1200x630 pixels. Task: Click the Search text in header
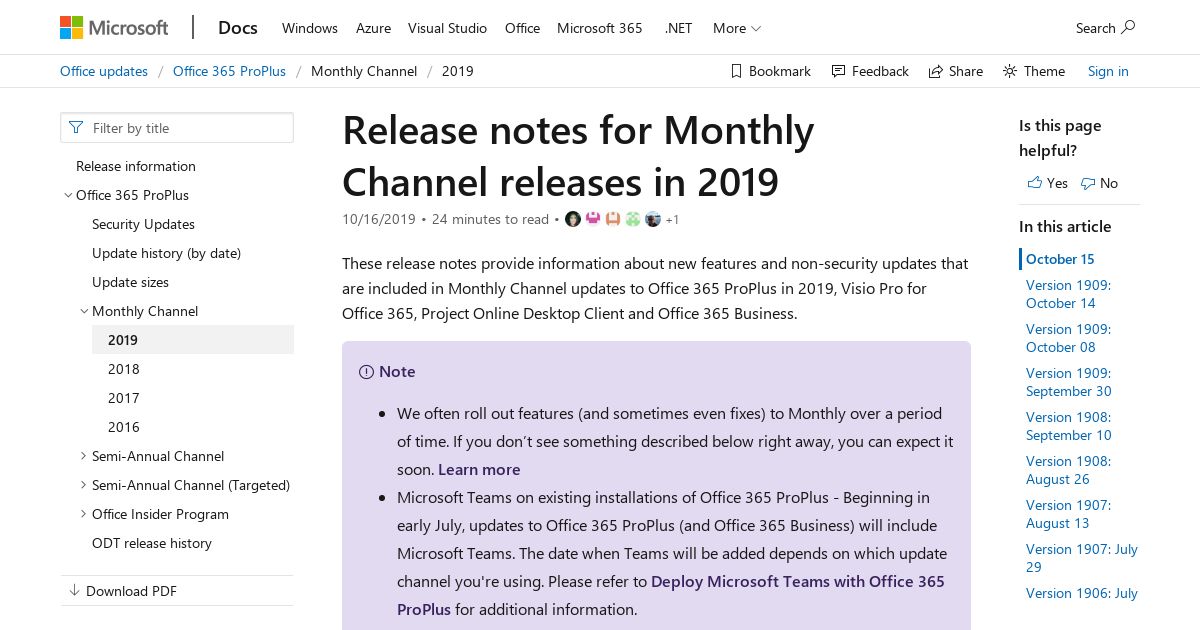[1095, 28]
